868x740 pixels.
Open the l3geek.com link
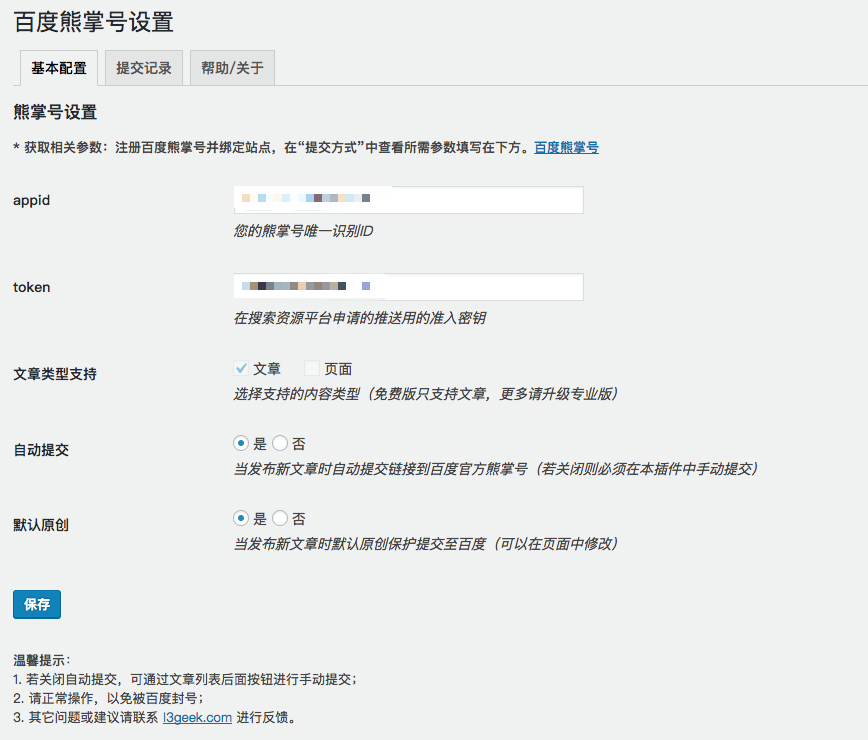pyautogui.click(x=197, y=717)
